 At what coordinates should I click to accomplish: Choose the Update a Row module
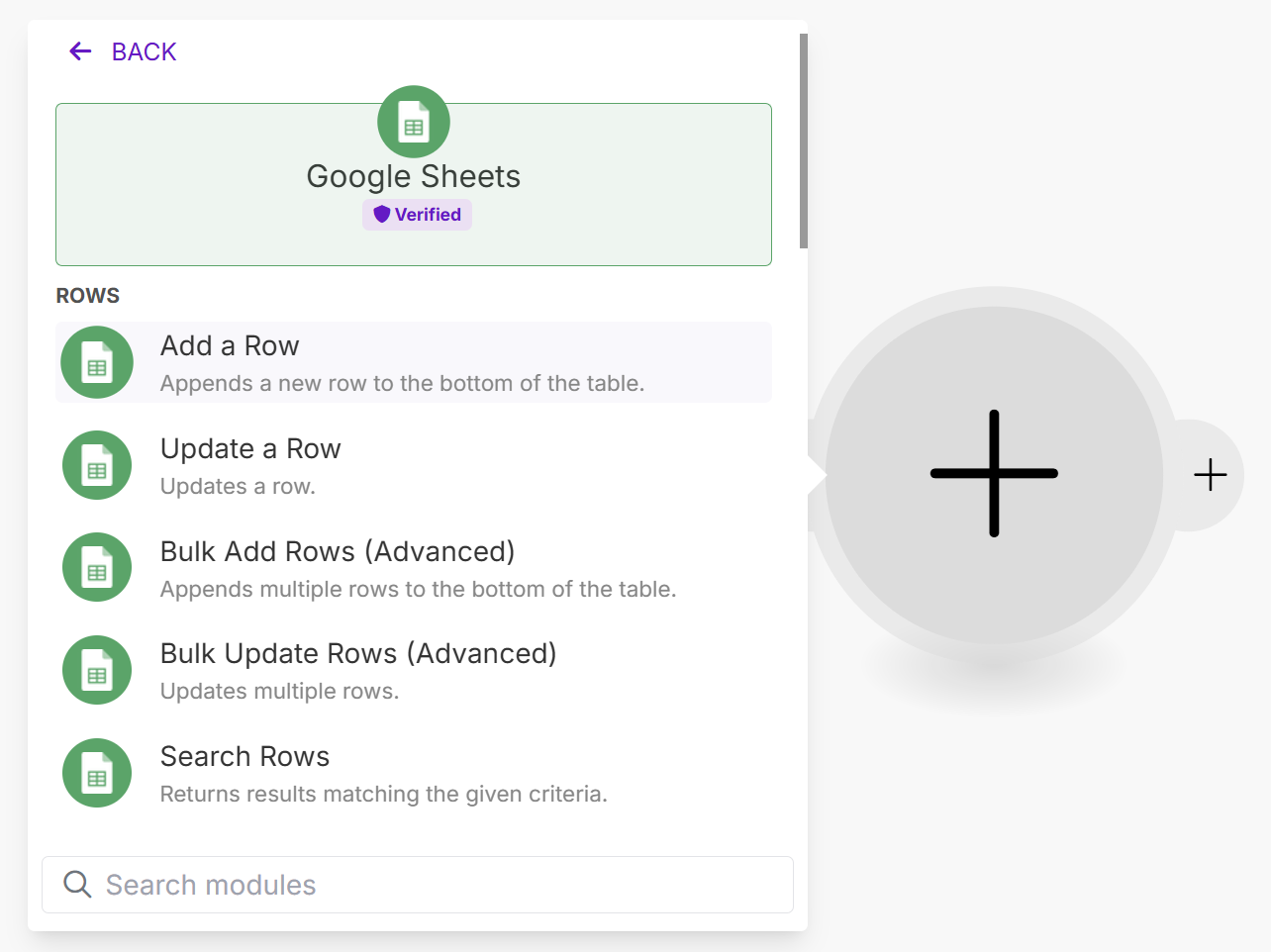[414, 465]
